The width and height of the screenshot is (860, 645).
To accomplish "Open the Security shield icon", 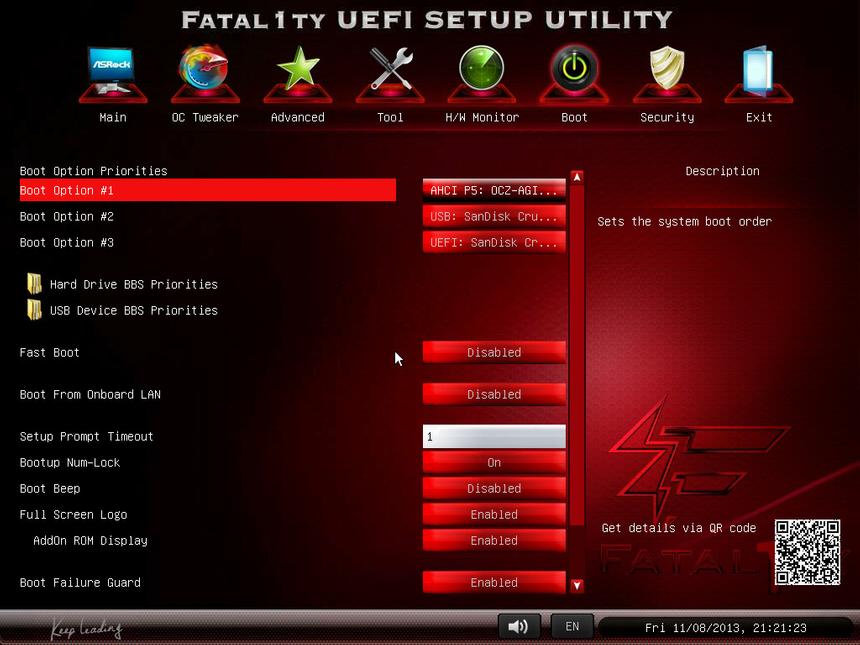I will [667, 73].
